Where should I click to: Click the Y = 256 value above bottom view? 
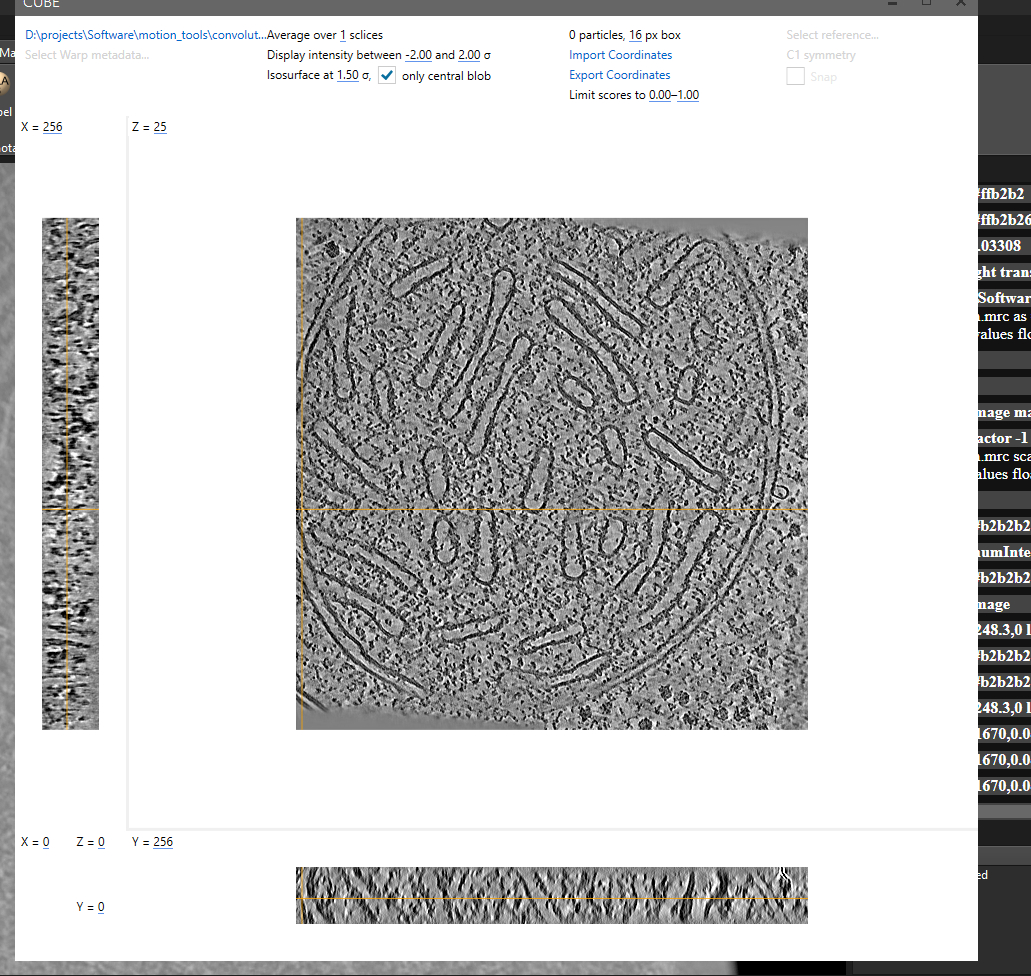163,842
